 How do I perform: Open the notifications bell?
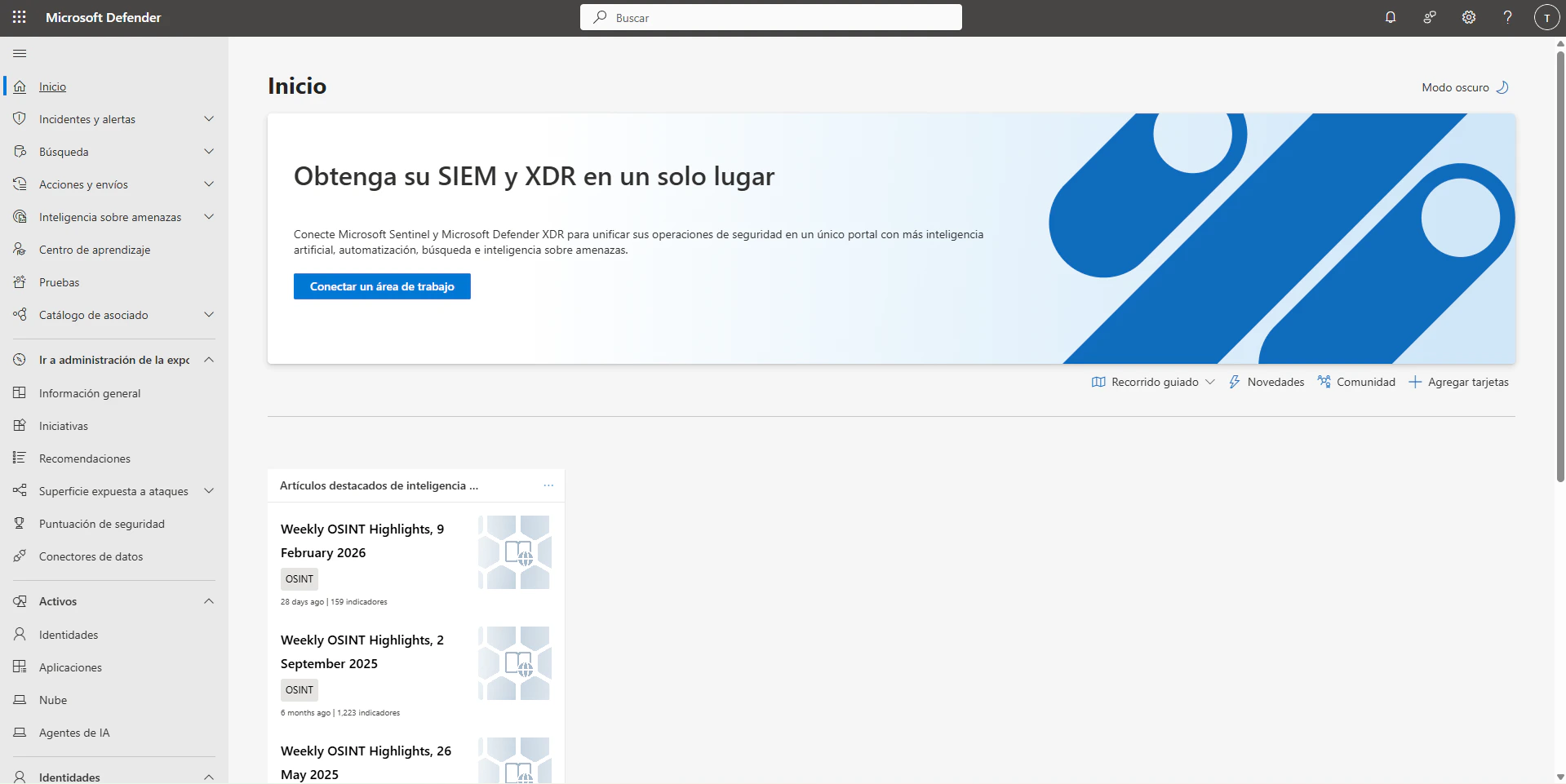[x=1390, y=17]
